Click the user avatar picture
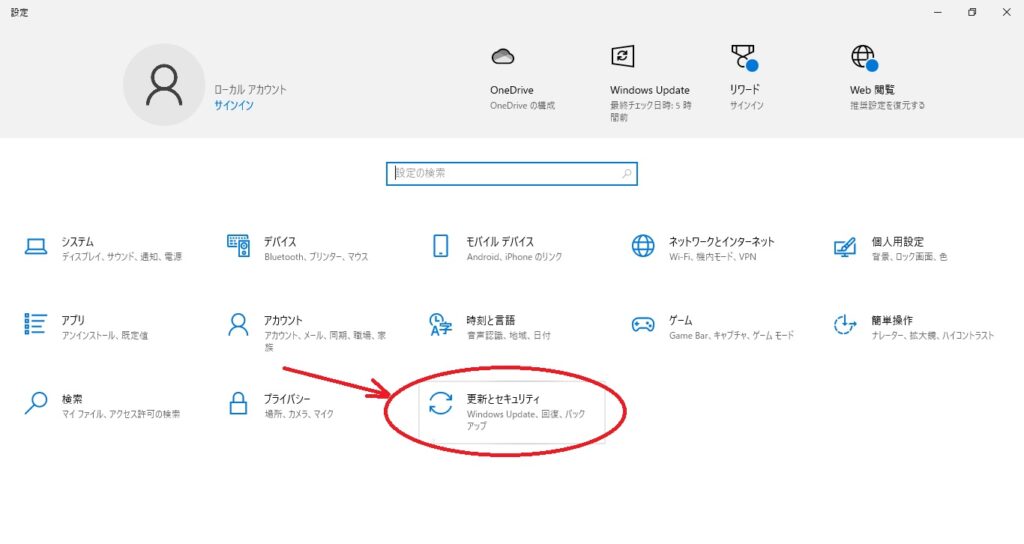Image resolution: width=1024 pixels, height=544 pixels. coord(164,85)
